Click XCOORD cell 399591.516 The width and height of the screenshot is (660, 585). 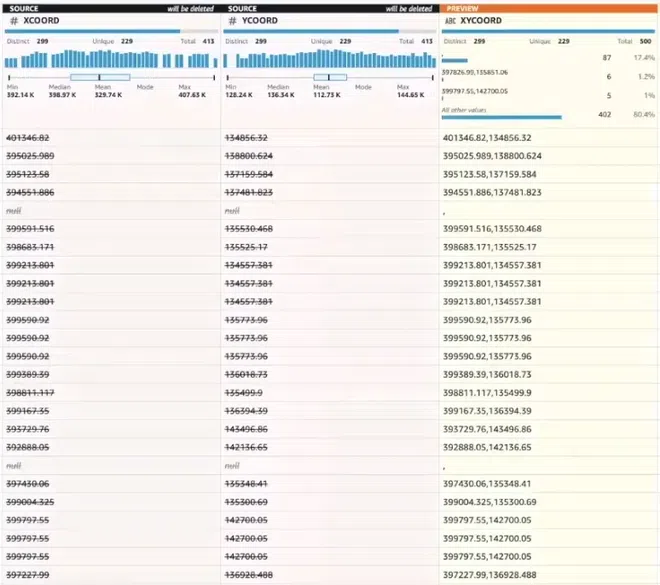click(x=30, y=229)
